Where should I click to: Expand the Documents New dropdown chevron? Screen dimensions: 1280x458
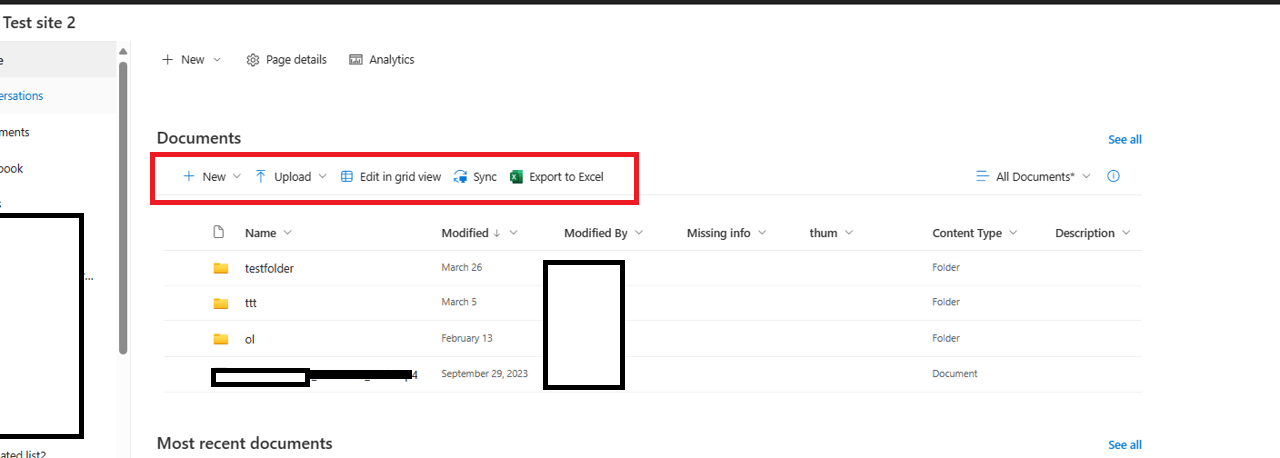pyautogui.click(x=237, y=177)
